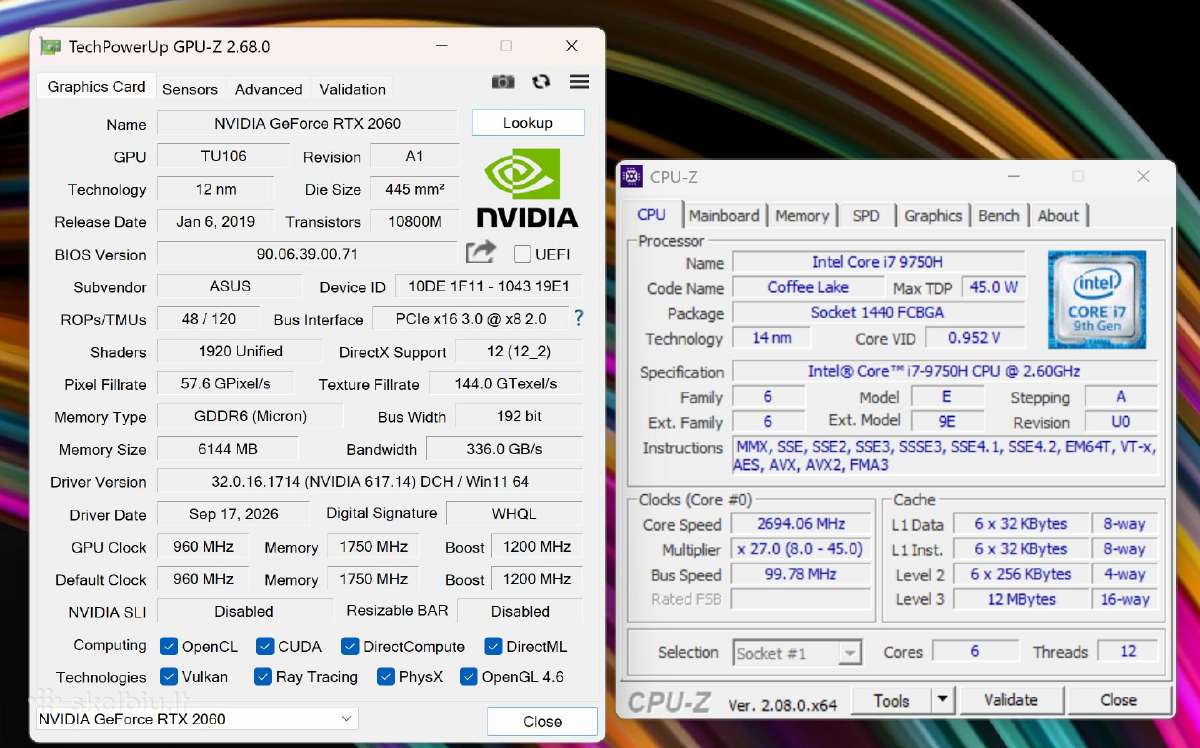Toggle the PhysX checkbox
Viewport: 1200px width, 748px height.
pos(386,677)
